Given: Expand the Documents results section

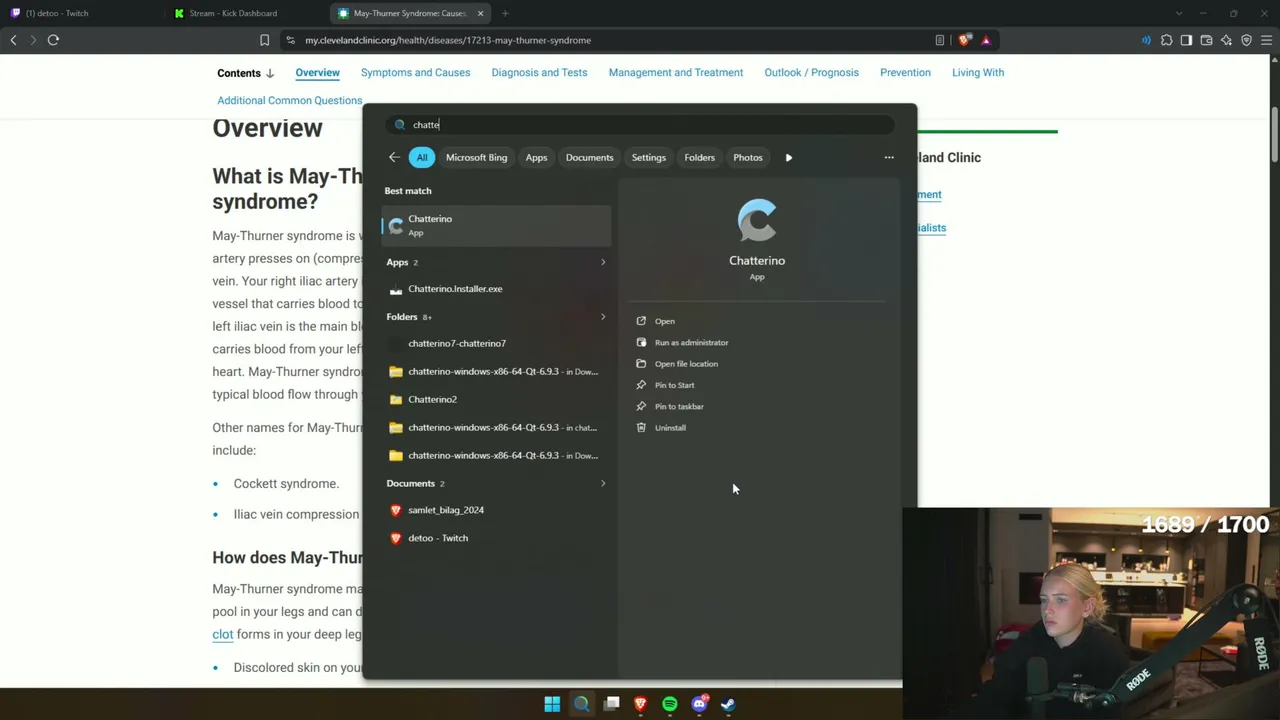Looking at the screenshot, I should pyautogui.click(x=602, y=483).
